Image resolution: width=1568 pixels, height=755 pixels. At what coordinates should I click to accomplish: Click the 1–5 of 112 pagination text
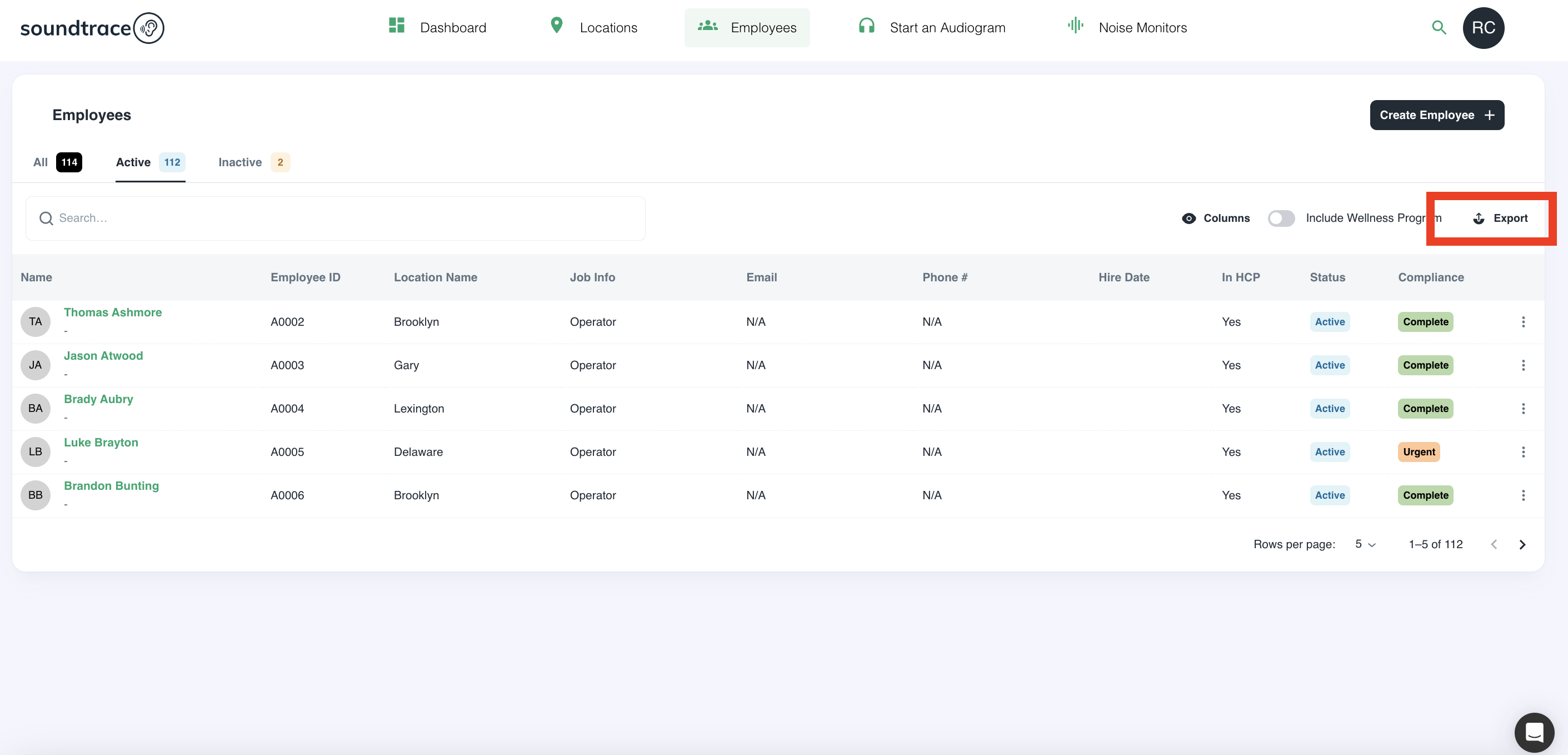click(1435, 544)
